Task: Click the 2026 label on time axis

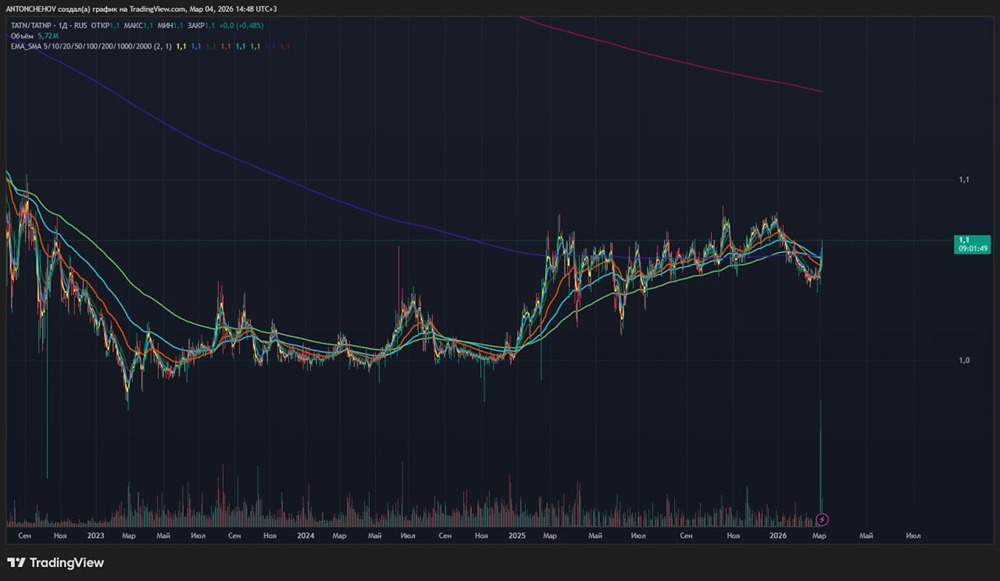Action: 776,536
